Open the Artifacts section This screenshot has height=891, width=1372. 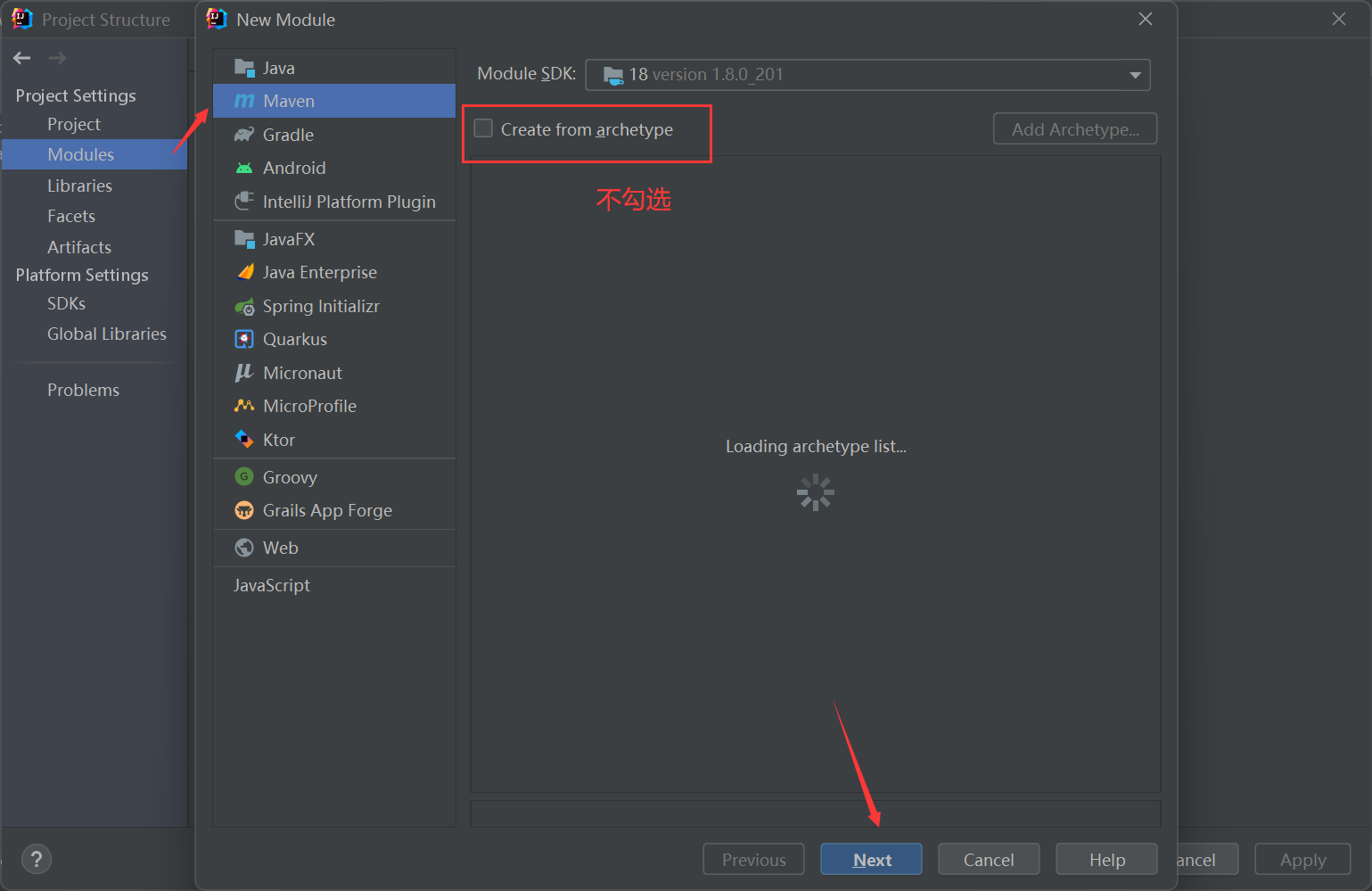[78, 246]
